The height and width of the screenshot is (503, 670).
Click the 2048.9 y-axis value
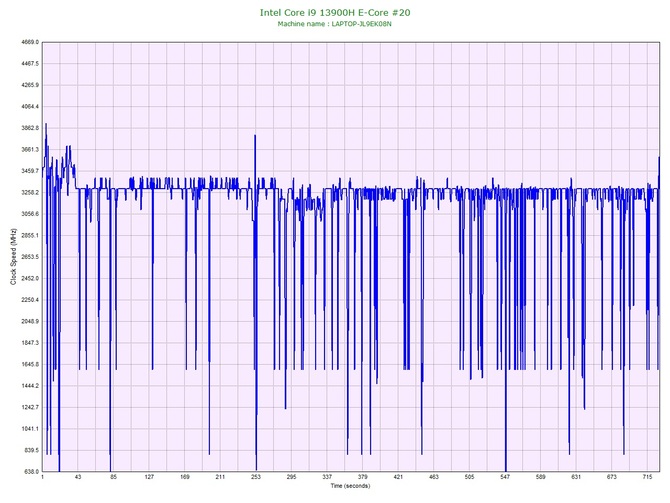click(x=30, y=321)
